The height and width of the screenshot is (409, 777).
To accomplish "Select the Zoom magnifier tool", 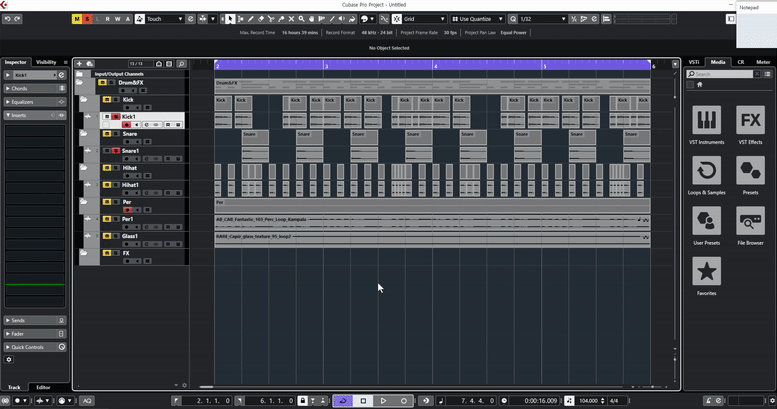I will pyautogui.click(x=301, y=19).
